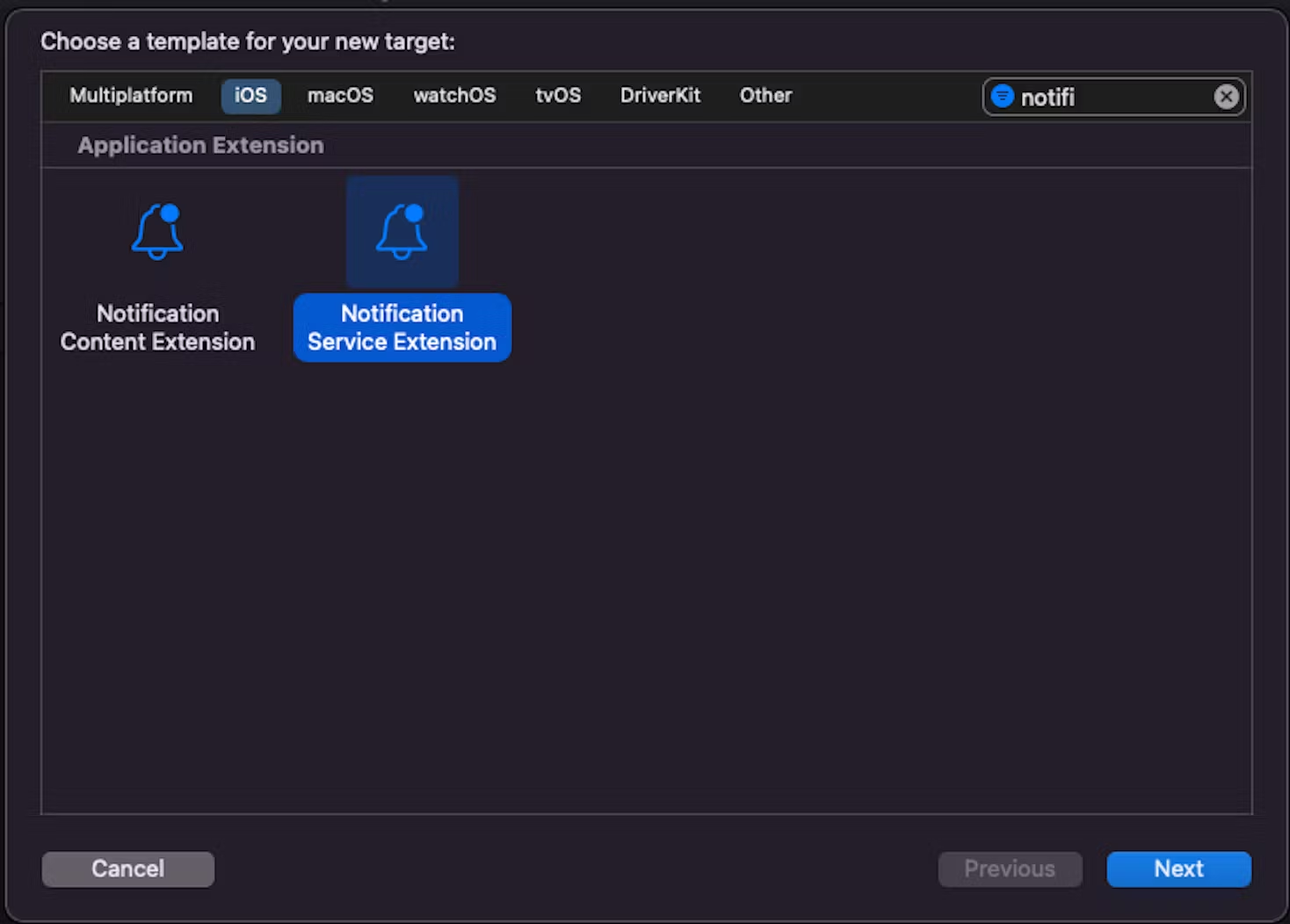This screenshot has height=924, width=1290.
Task: Open the macOS platform tab
Action: tap(340, 96)
